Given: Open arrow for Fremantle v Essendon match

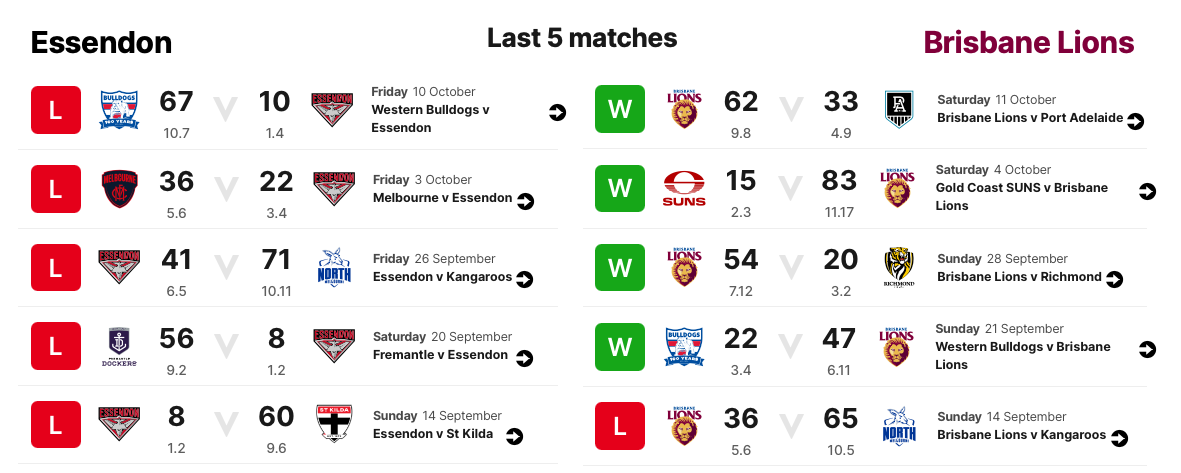Looking at the screenshot, I should 523,357.
